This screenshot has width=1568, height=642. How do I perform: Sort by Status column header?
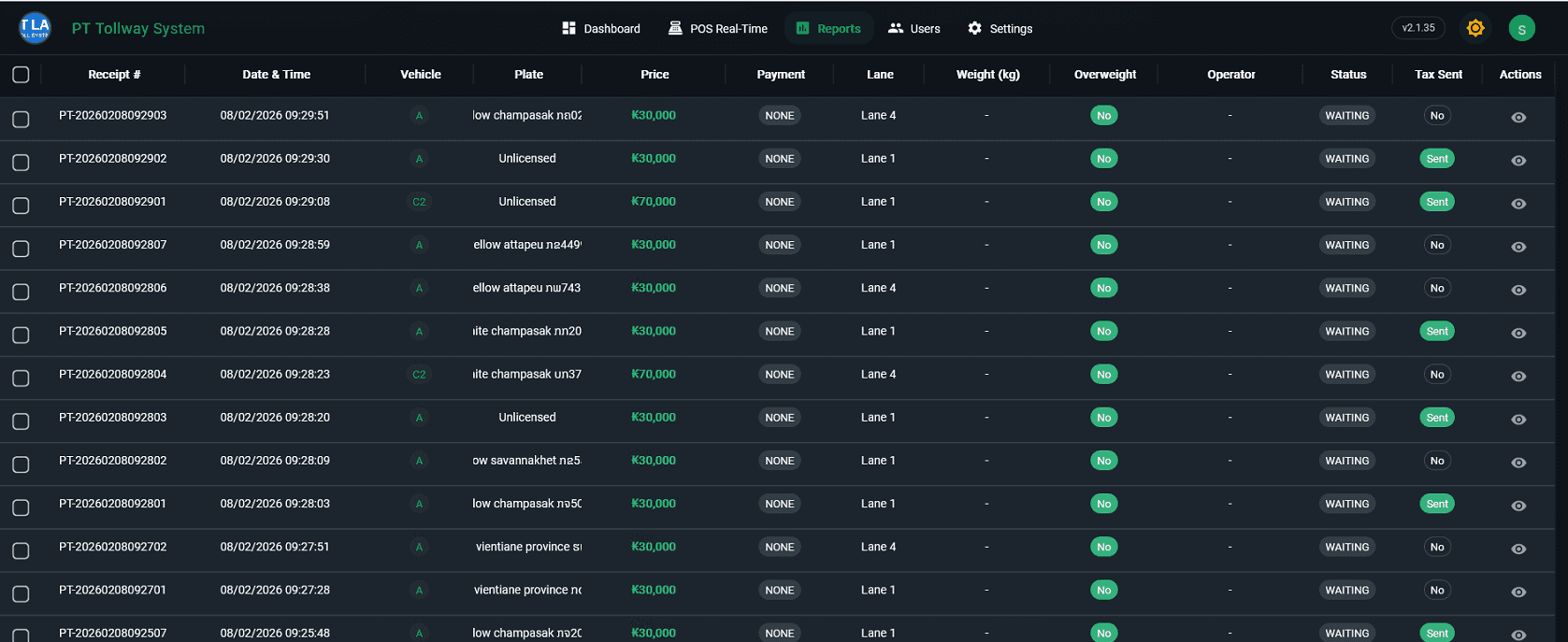click(x=1347, y=75)
